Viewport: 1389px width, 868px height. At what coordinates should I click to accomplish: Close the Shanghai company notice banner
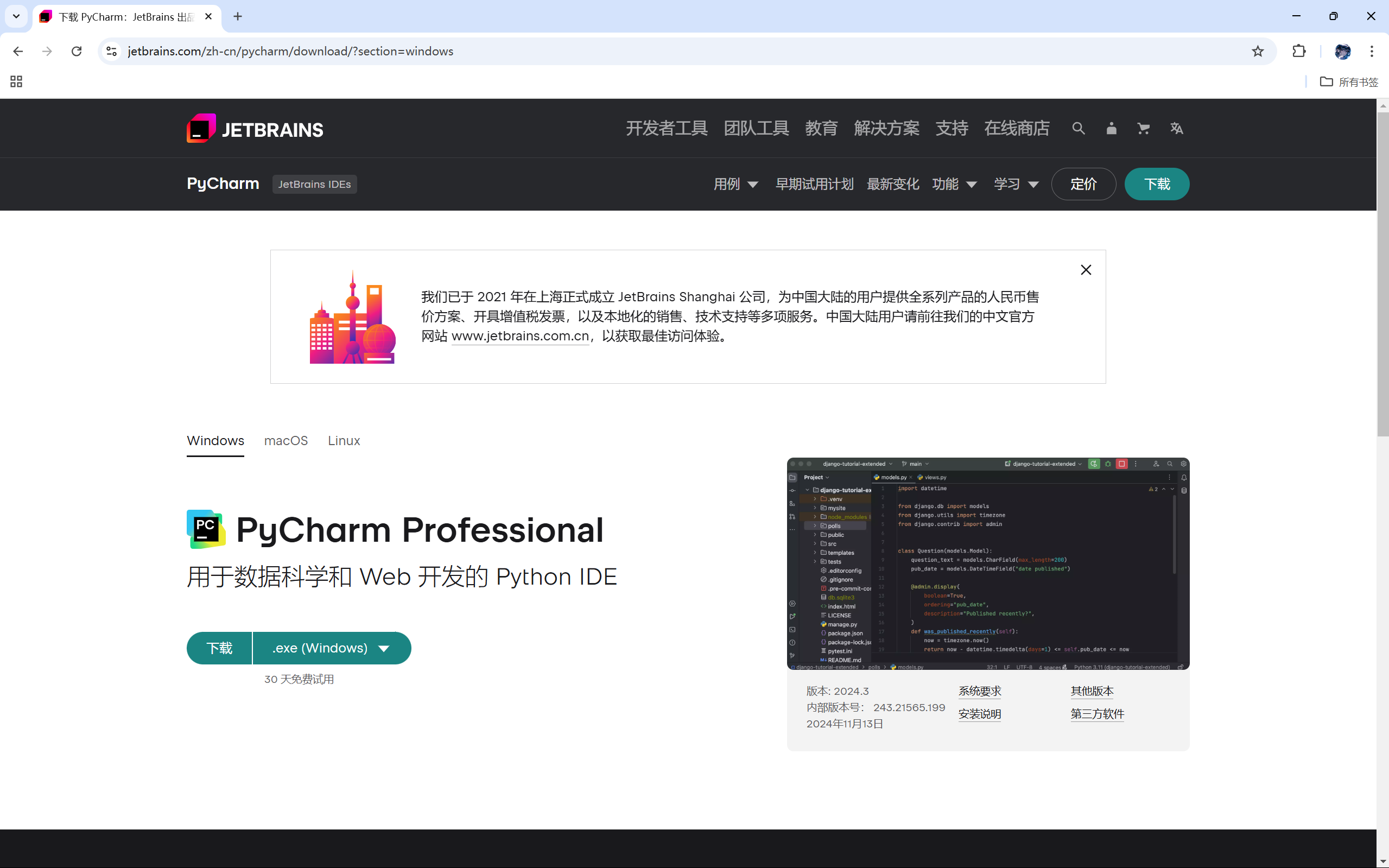point(1086,270)
